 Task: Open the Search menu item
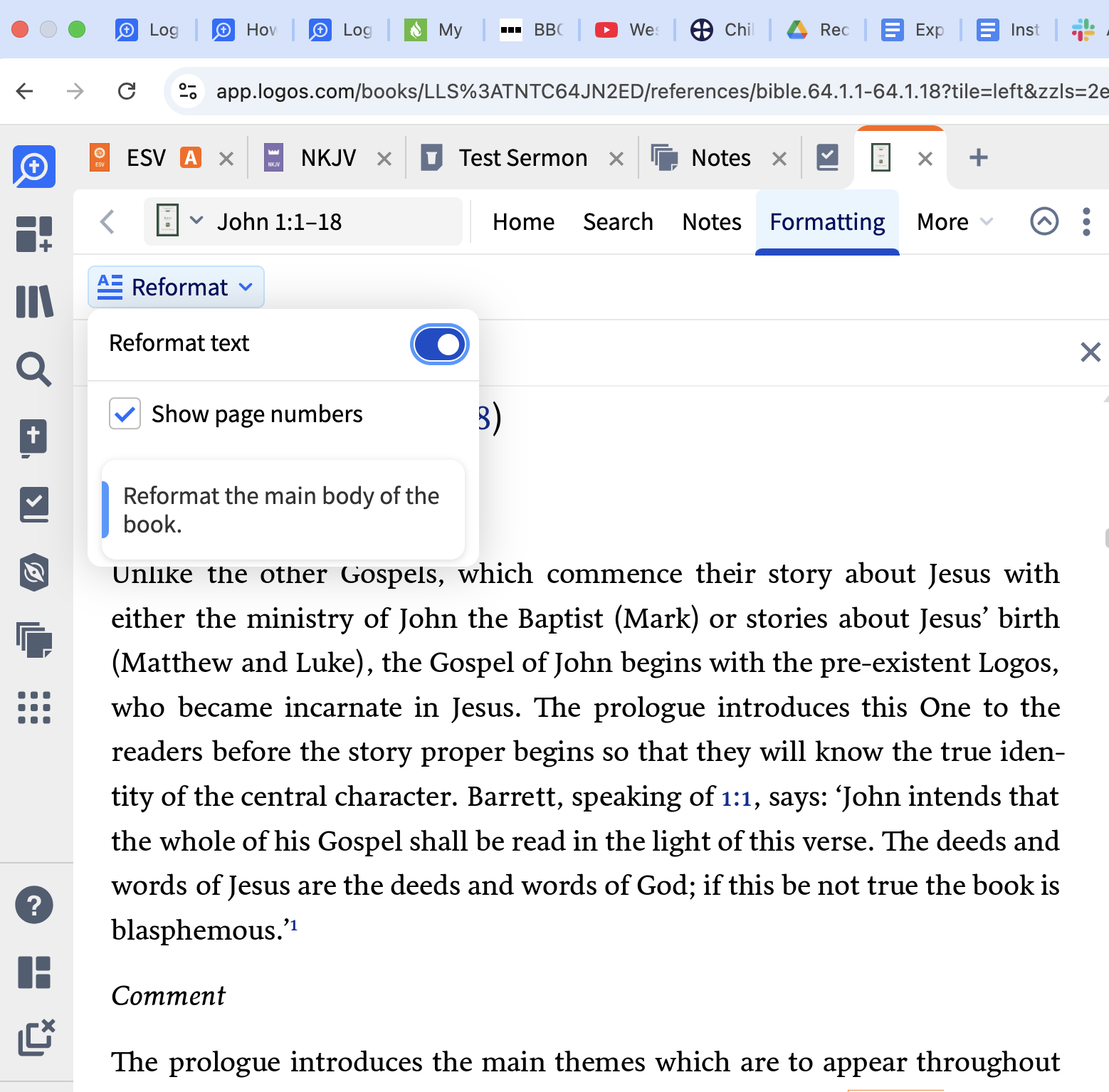618,222
